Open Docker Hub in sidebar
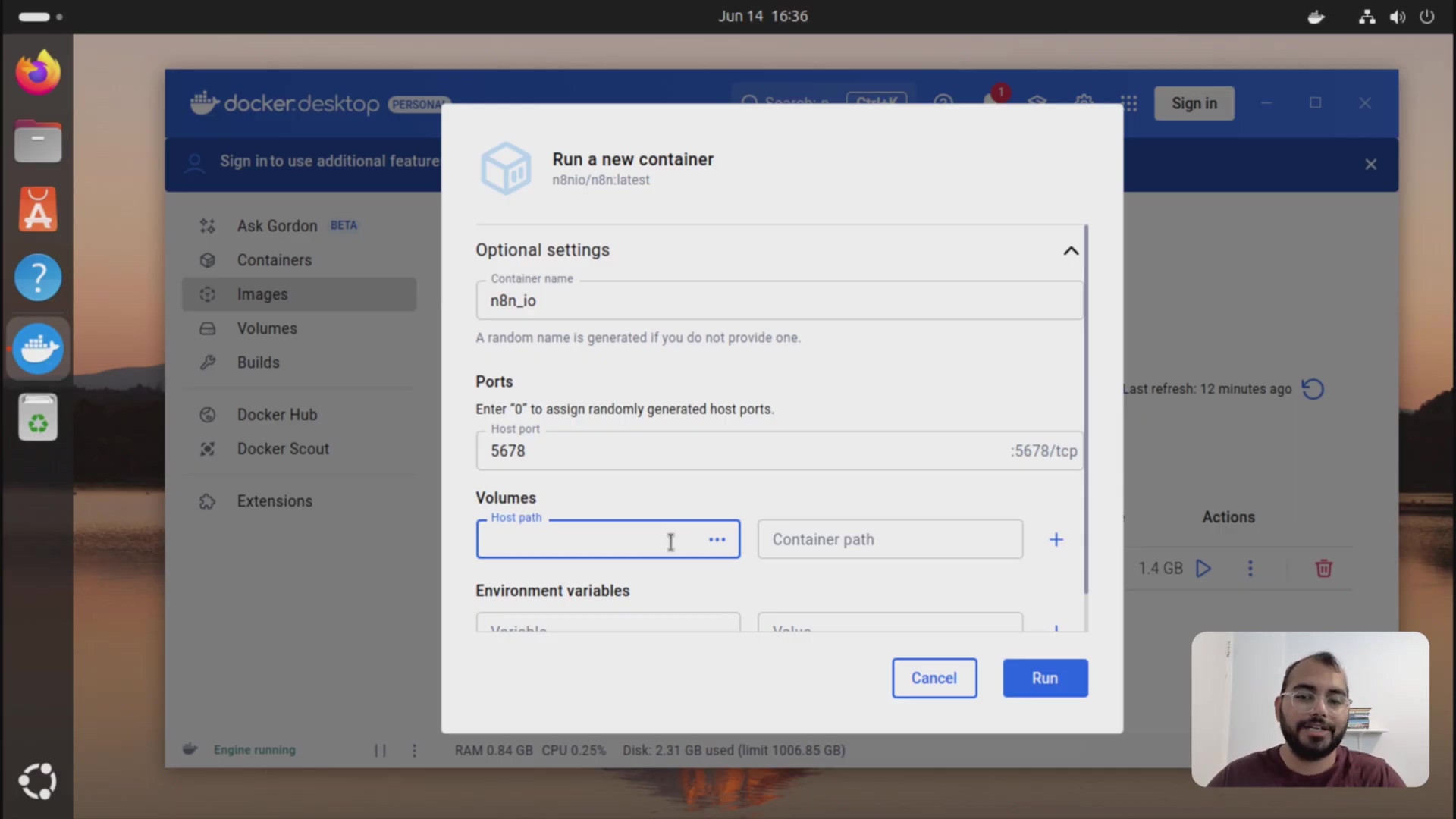 299,415
